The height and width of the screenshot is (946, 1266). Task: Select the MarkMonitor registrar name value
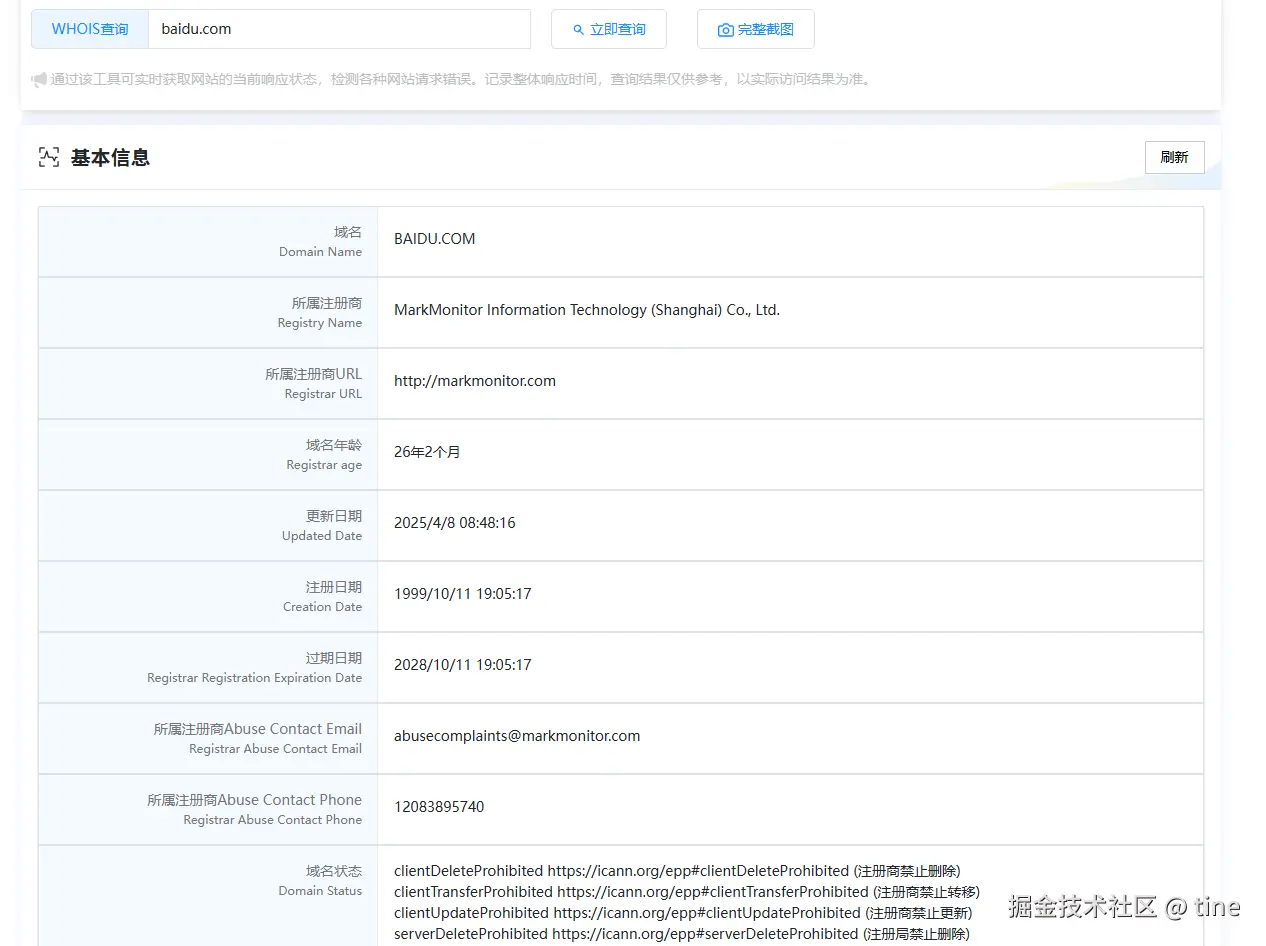pos(587,310)
